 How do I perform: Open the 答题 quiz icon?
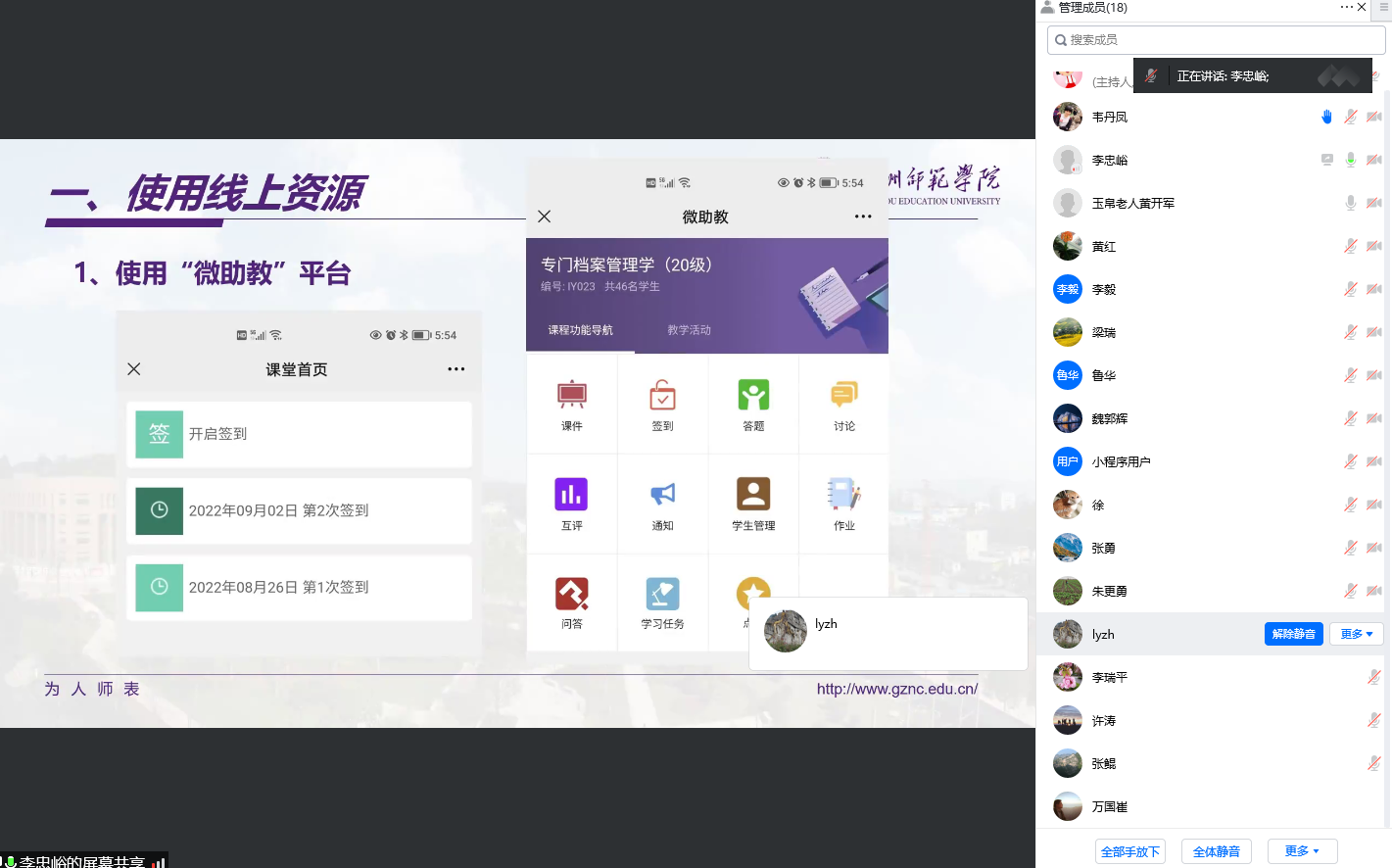753,395
